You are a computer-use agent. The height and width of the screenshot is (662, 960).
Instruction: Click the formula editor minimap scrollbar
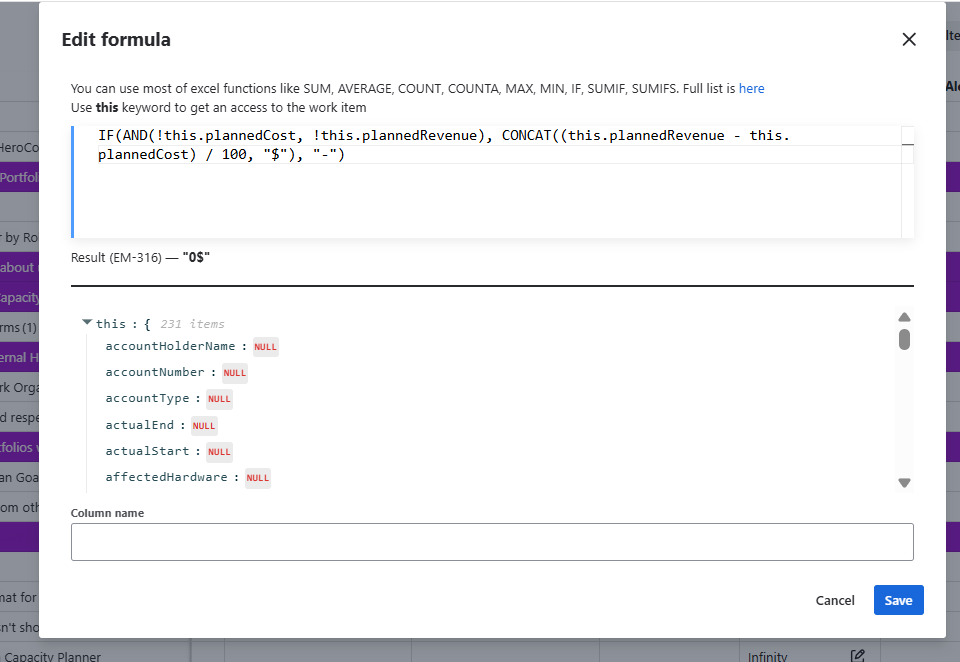tap(907, 182)
